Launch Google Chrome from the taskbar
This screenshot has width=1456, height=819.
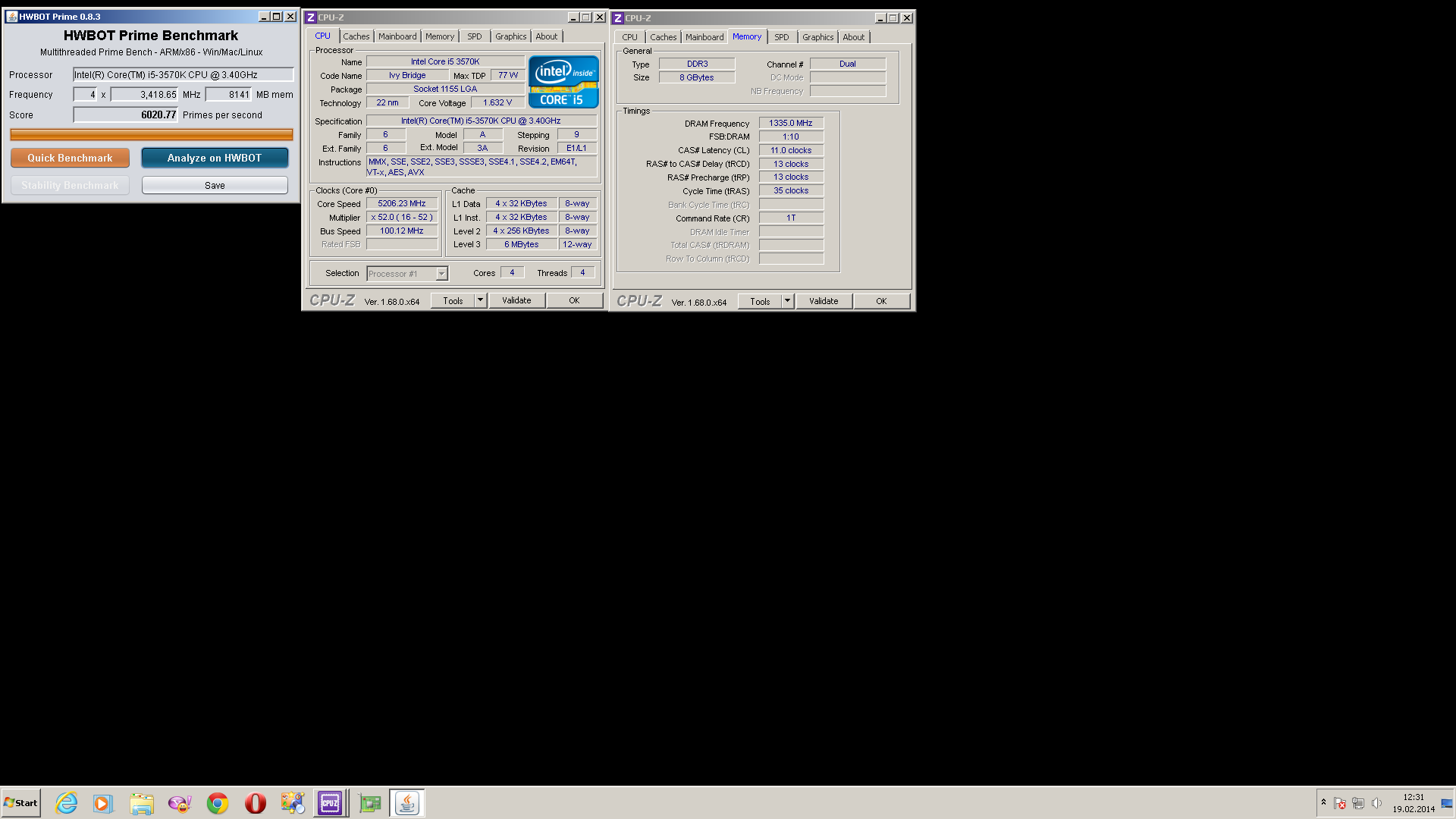(218, 803)
